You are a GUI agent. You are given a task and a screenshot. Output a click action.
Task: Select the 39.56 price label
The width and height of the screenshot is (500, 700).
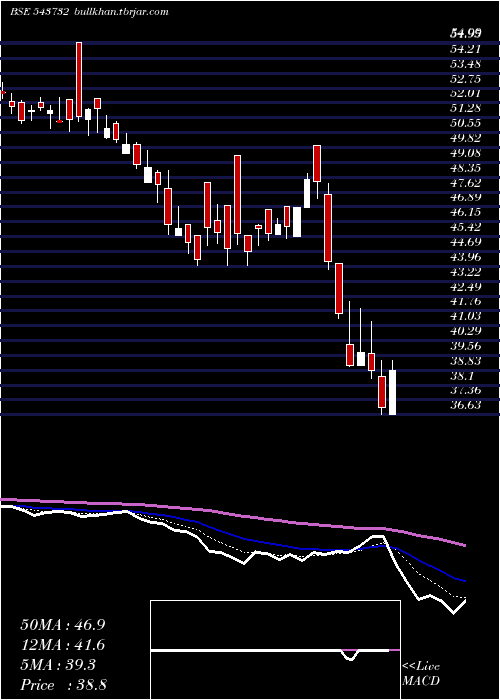coord(466,346)
